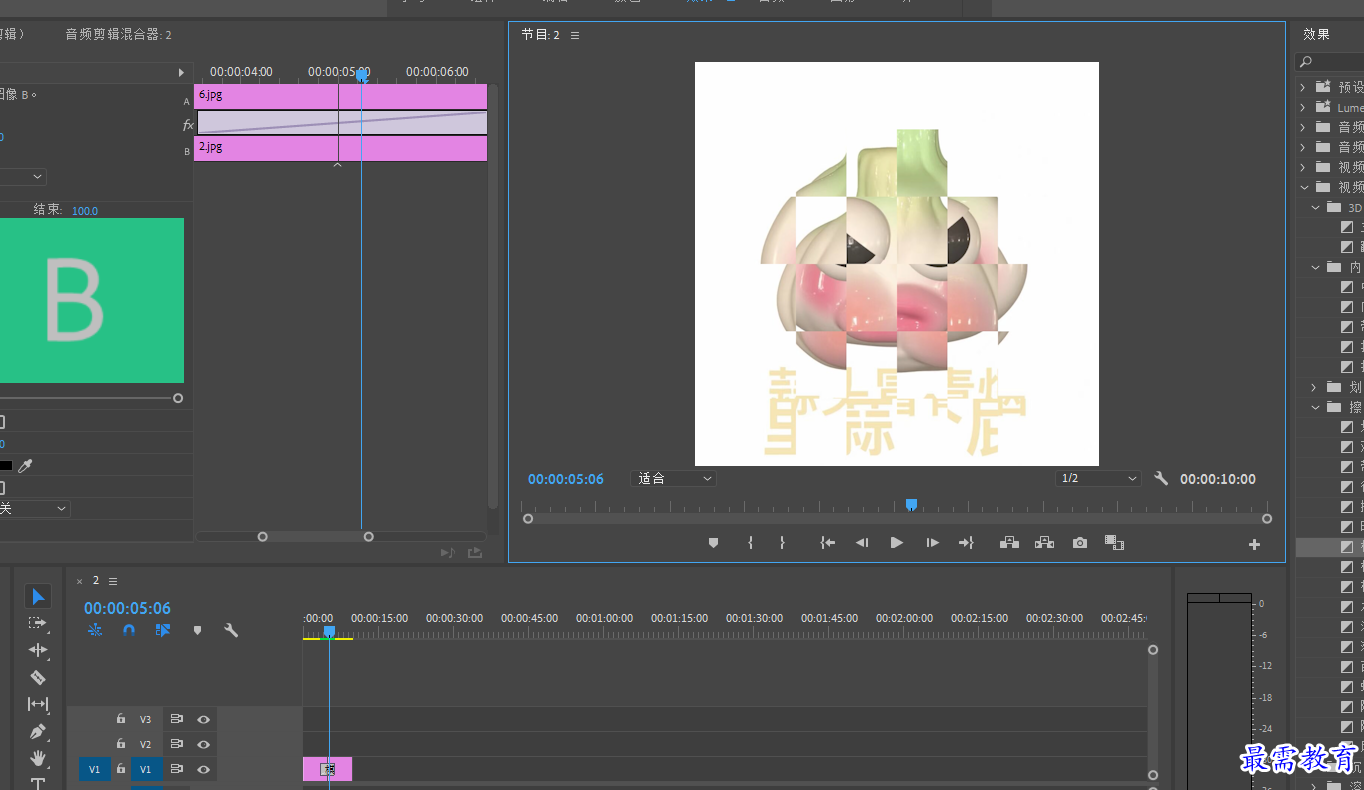The image size is (1364, 790).
Task: Add a marker in the timeline panel
Action: click(x=197, y=631)
